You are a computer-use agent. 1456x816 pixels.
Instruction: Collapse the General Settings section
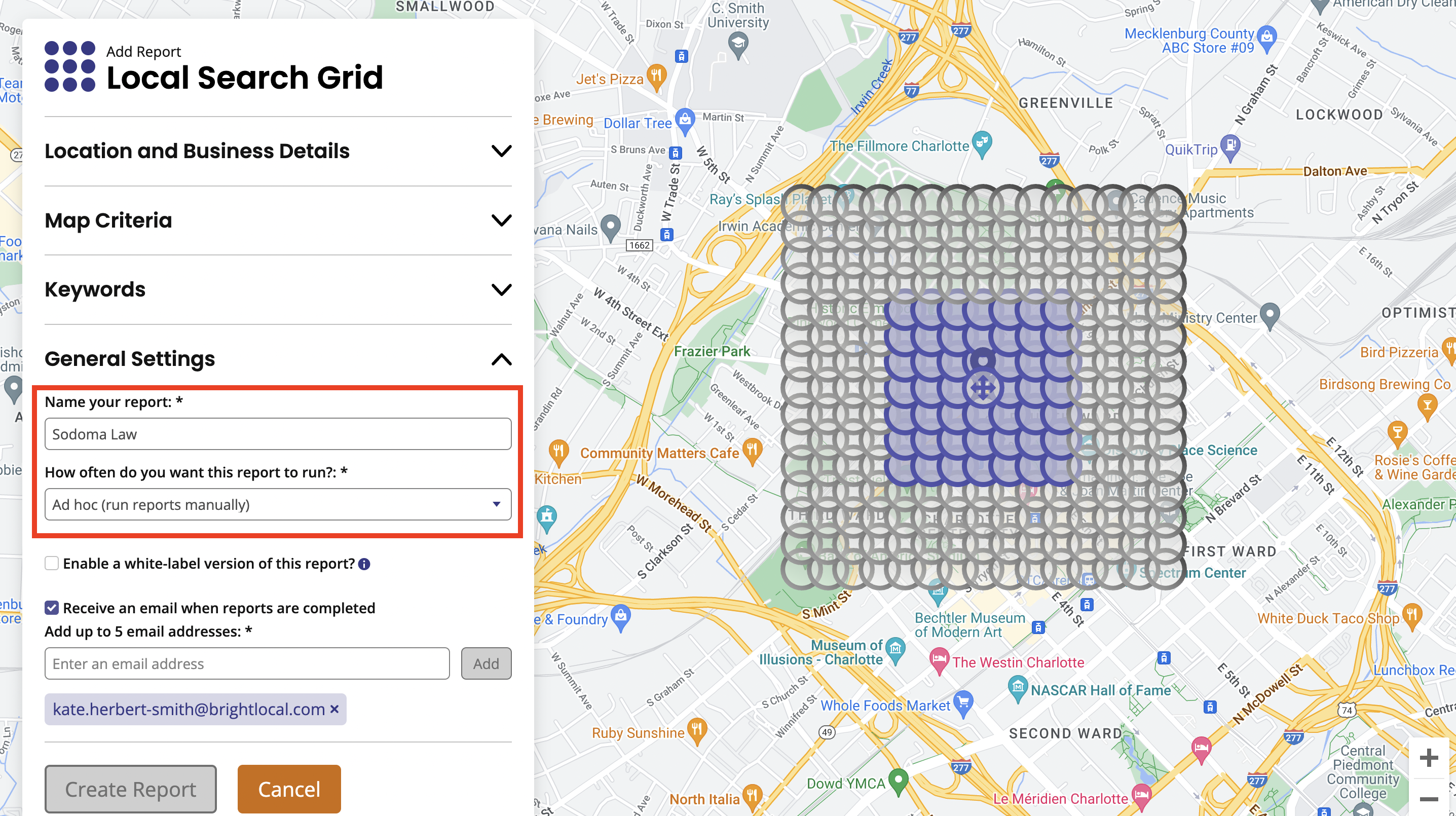501,359
